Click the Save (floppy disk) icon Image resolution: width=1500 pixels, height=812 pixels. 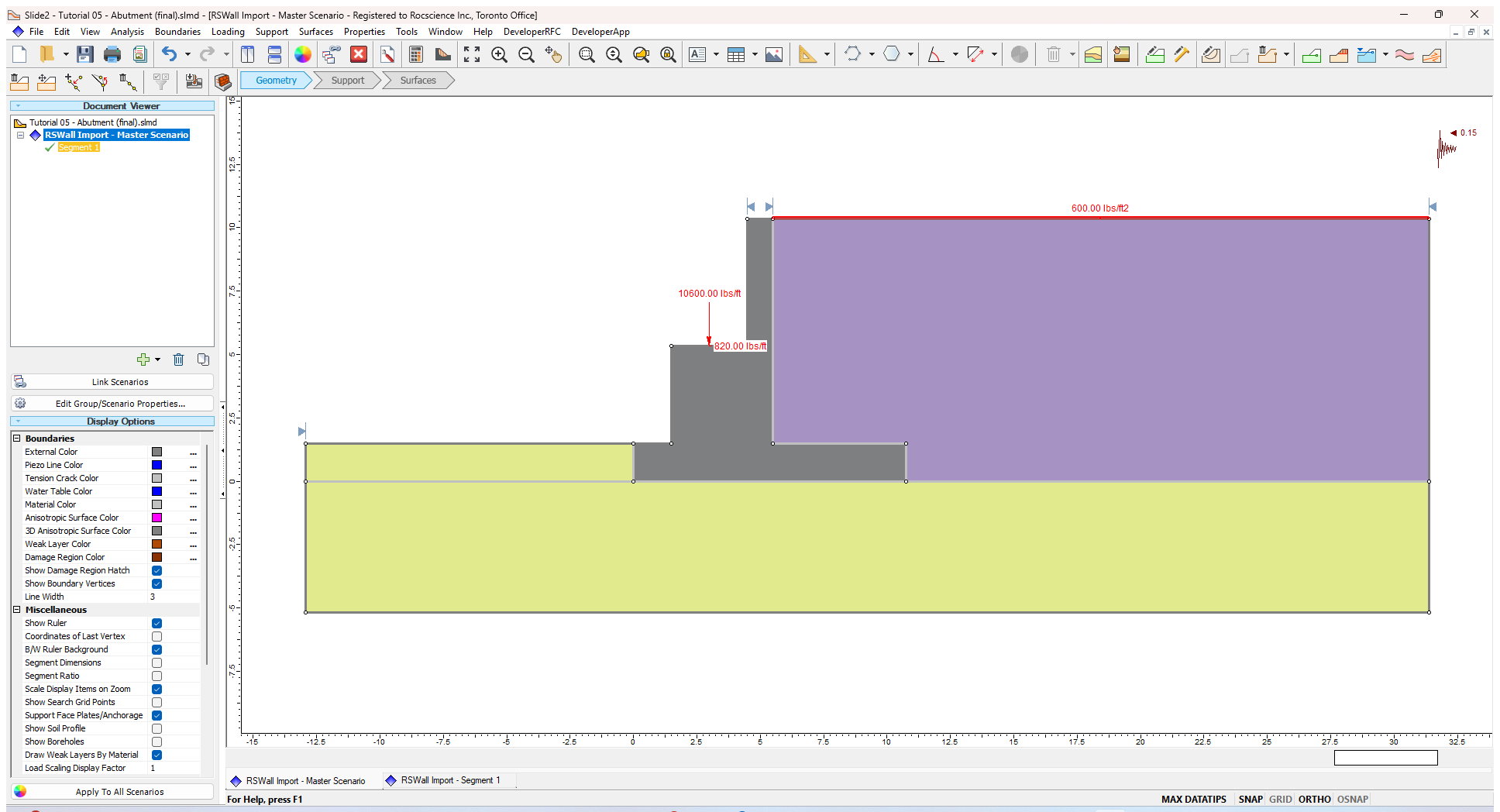click(x=85, y=54)
